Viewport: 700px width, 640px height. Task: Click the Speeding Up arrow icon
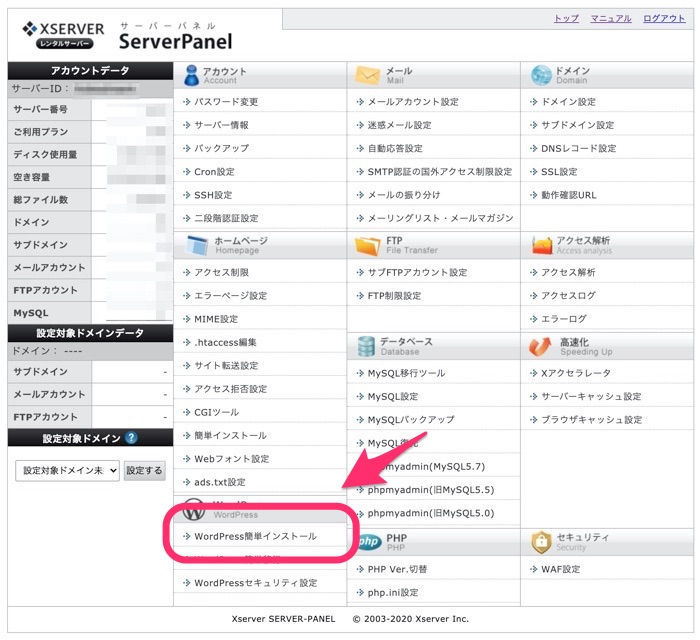pyautogui.click(x=540, y=346)
